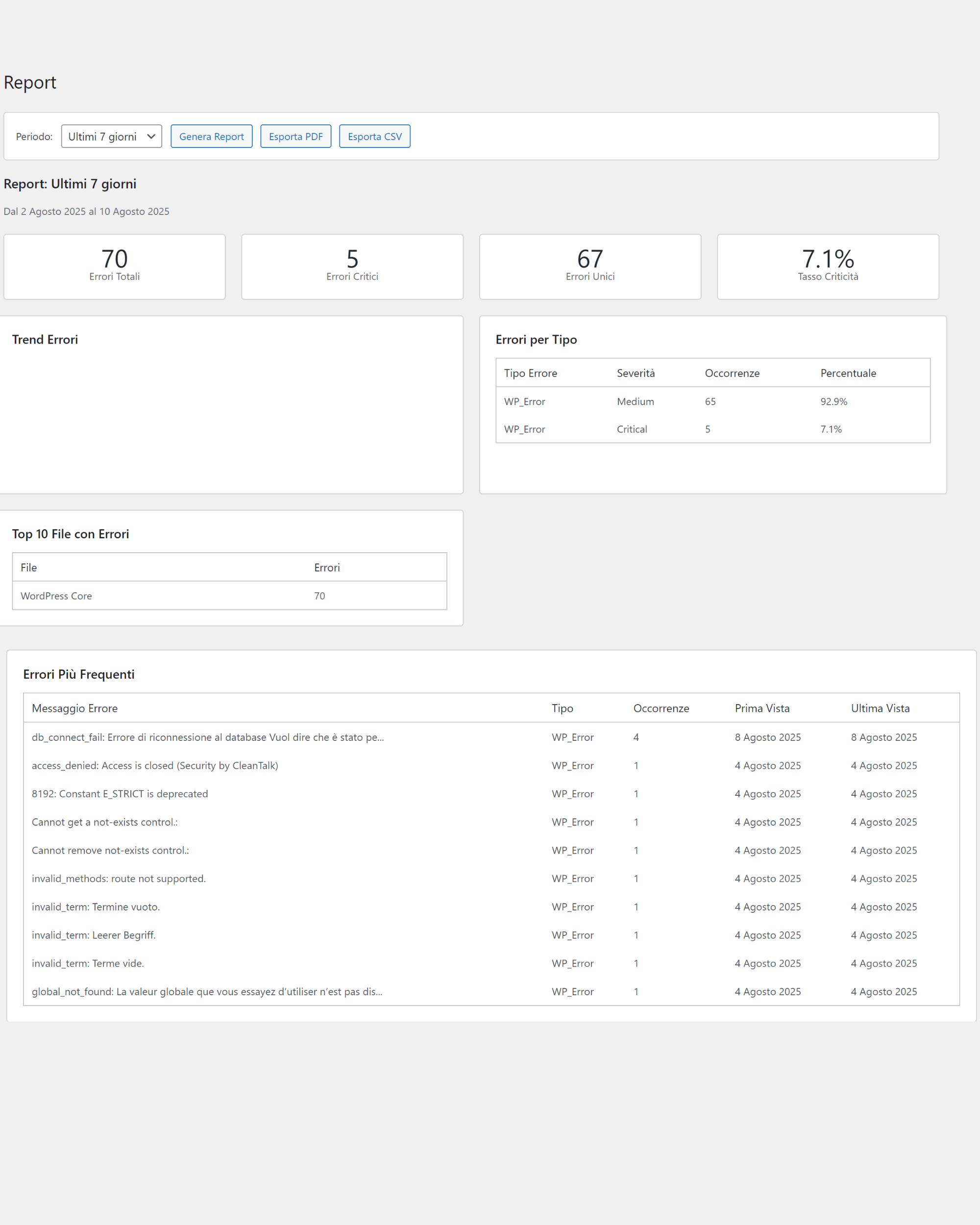This screenshot has height=1225, width=980.
Task: Open the Periodo dropdown selector
Action: point(111,136)
